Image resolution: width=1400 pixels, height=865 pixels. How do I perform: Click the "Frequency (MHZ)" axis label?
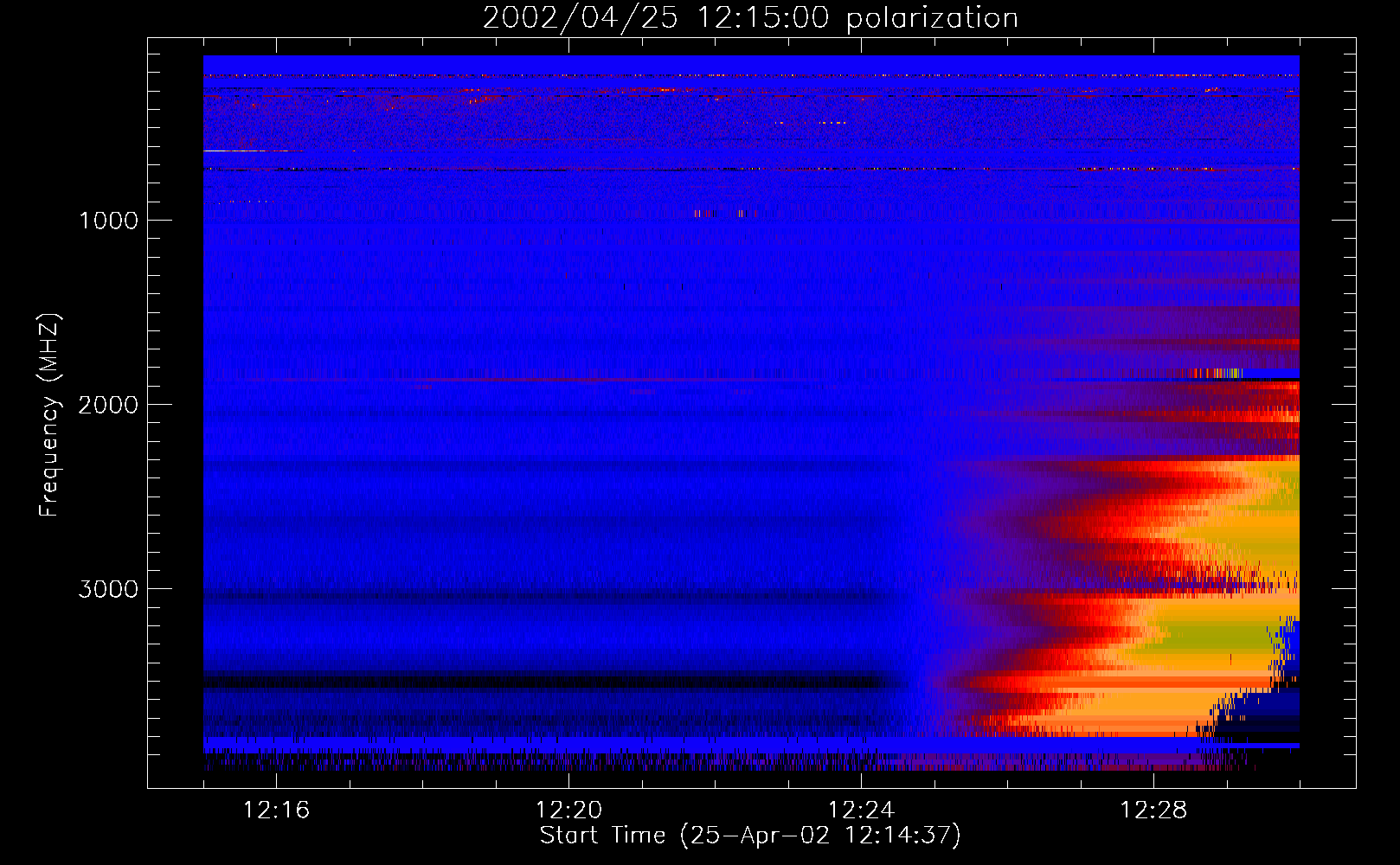[49, 416]
